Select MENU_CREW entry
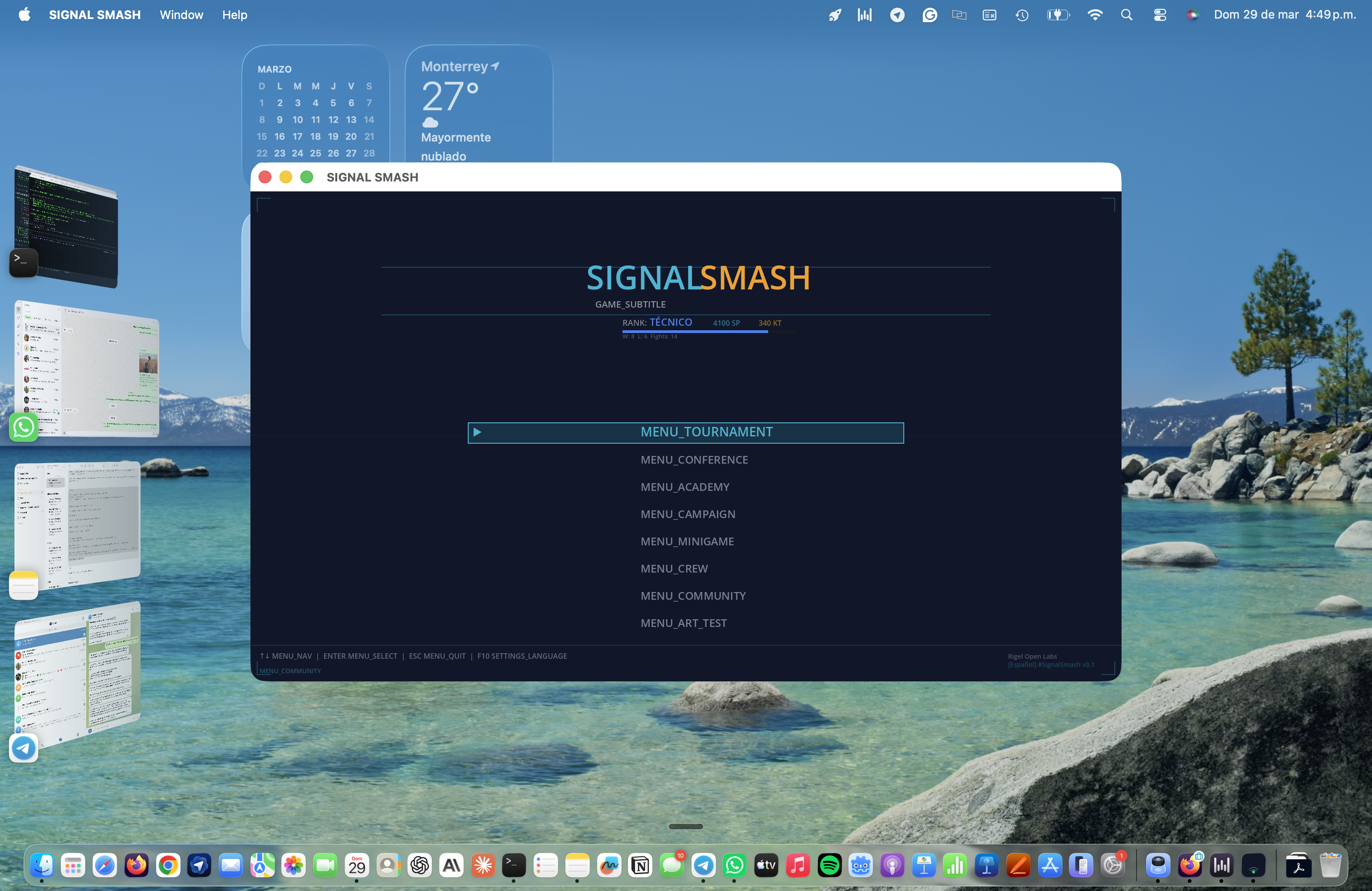This screenshot has height=891, width=1372. pyautogui.click(x=674, y=568)
